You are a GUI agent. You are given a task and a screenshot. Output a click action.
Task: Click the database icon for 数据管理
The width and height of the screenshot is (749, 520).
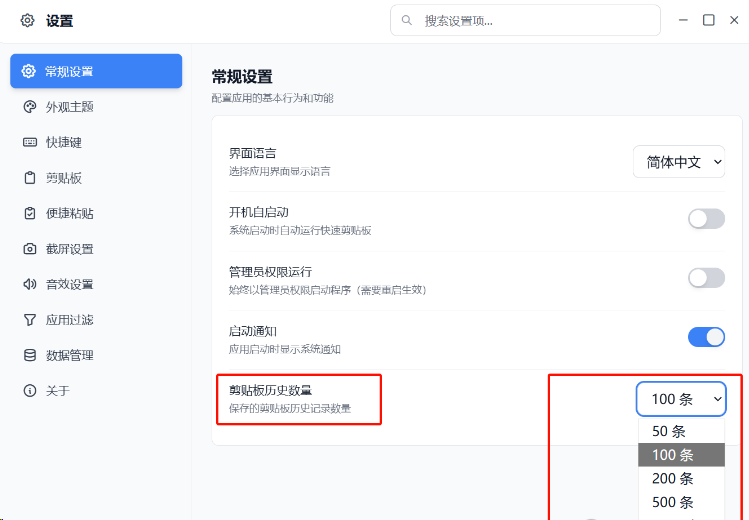pyautogui.click(x=30, y=355)
